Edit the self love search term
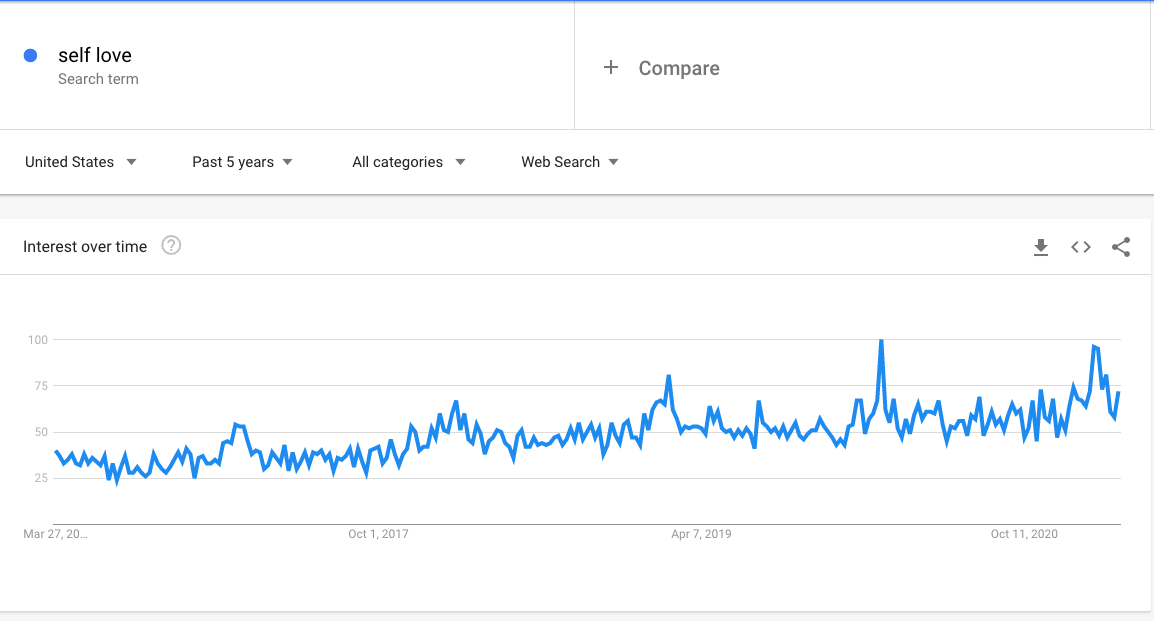Viewport: 1154px width, 621px height. point(95,55)
